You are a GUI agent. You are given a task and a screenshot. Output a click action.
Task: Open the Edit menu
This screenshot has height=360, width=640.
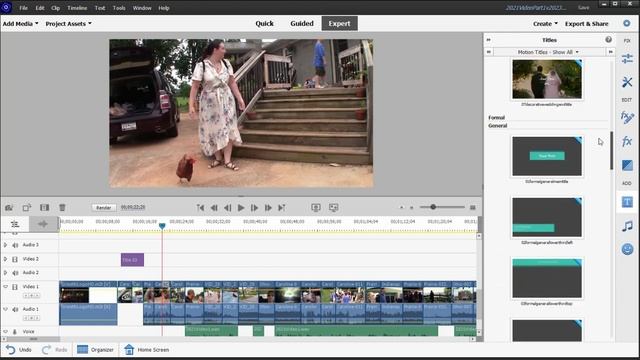40,8
